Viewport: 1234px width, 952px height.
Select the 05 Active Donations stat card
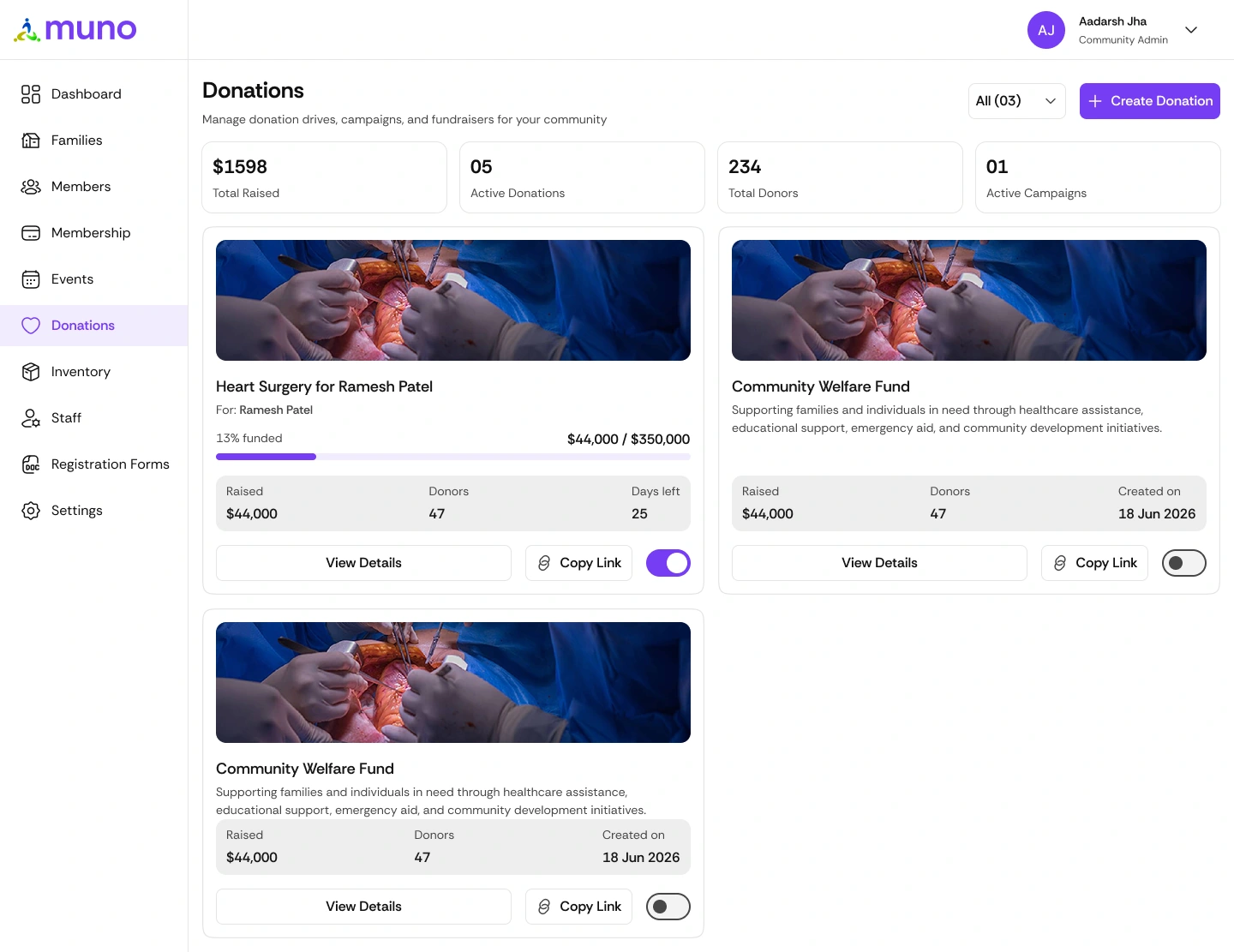click(x=583, y=177)
